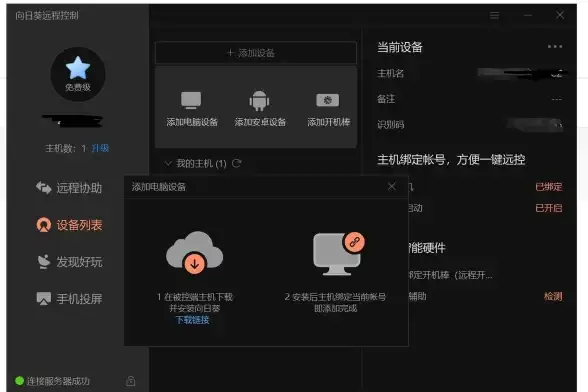Image resolution: width=588 pixels, height=392 pixels.
Task: Click the 当前设备 heading
Action: click(x=400, y=47)
